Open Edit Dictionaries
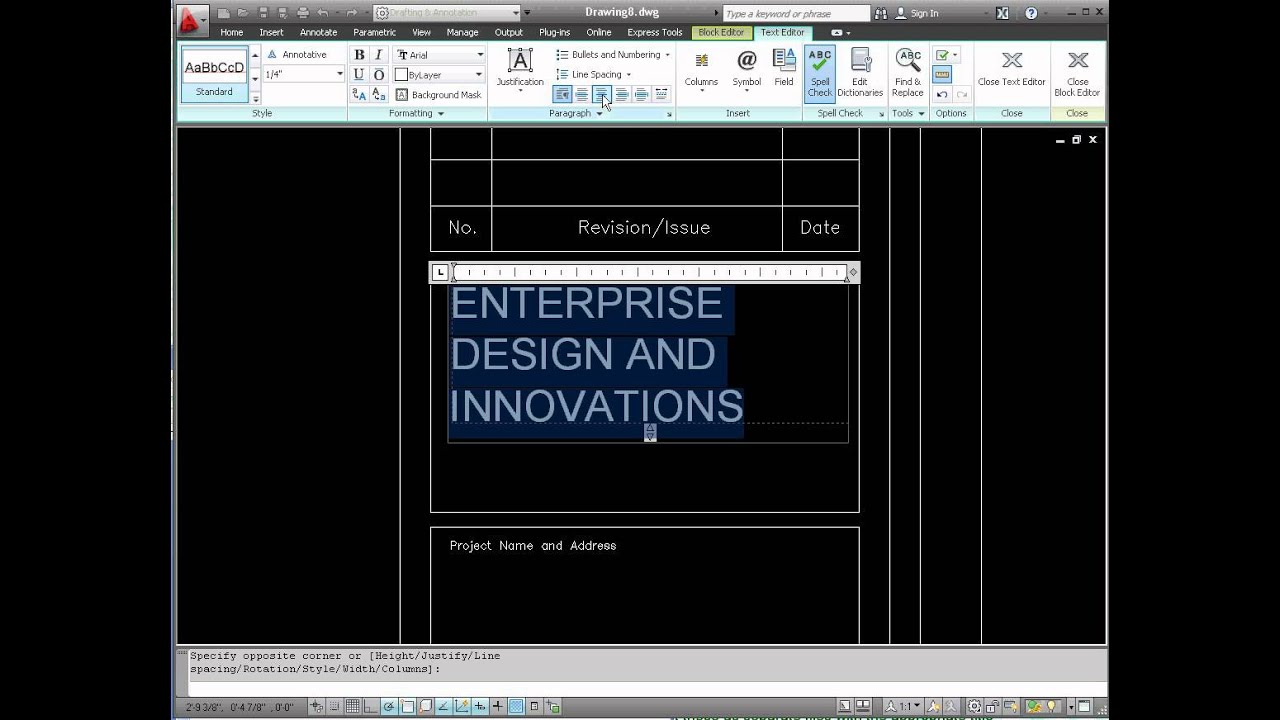This screenshot has height=720, width=1280. point(860,73)
